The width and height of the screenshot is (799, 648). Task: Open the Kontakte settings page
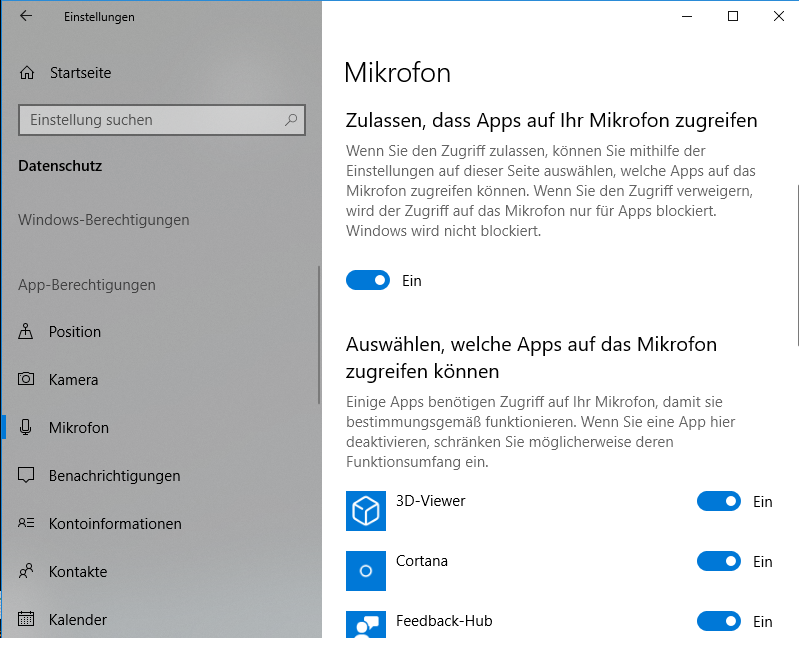tap(161, 571)
